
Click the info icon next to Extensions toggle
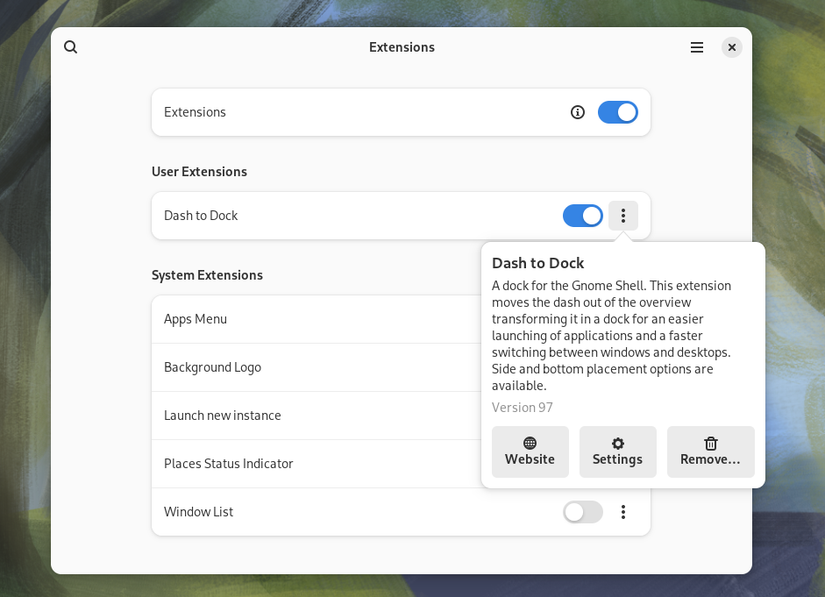577,112
